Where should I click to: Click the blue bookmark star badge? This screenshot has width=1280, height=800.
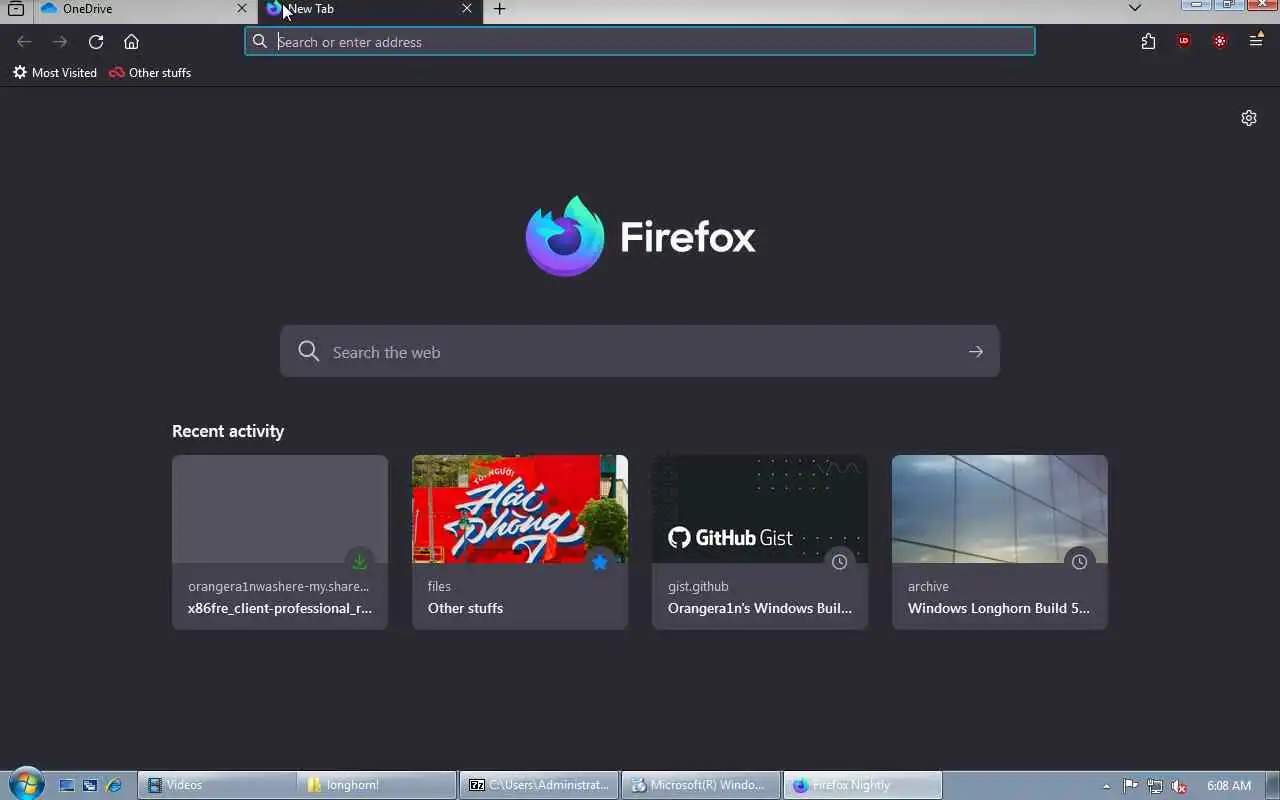tap(599, 562)
